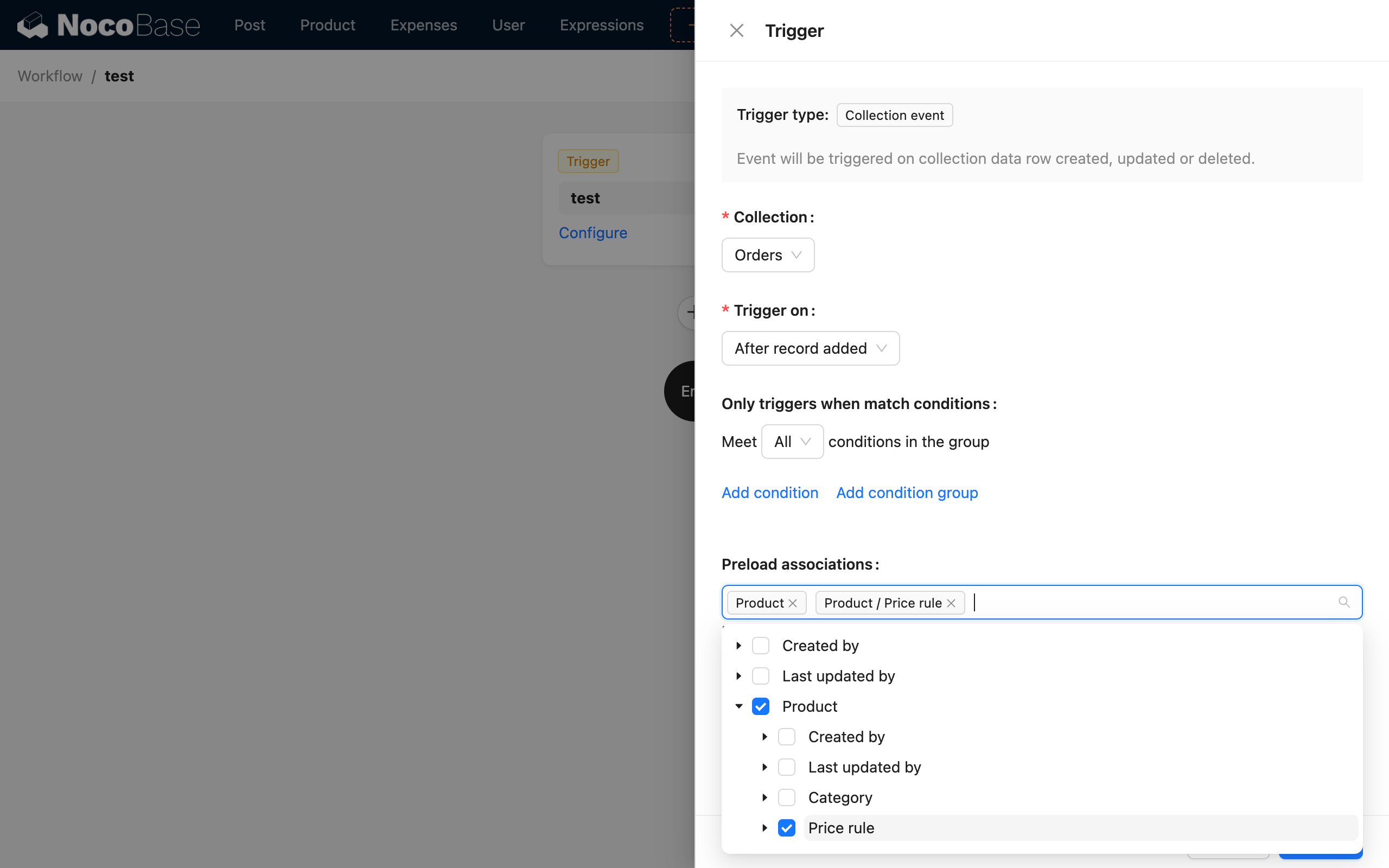Open the User menu in the navigation bar
1389x868 pixels.
pyautogui.click(x=507, y=25)
